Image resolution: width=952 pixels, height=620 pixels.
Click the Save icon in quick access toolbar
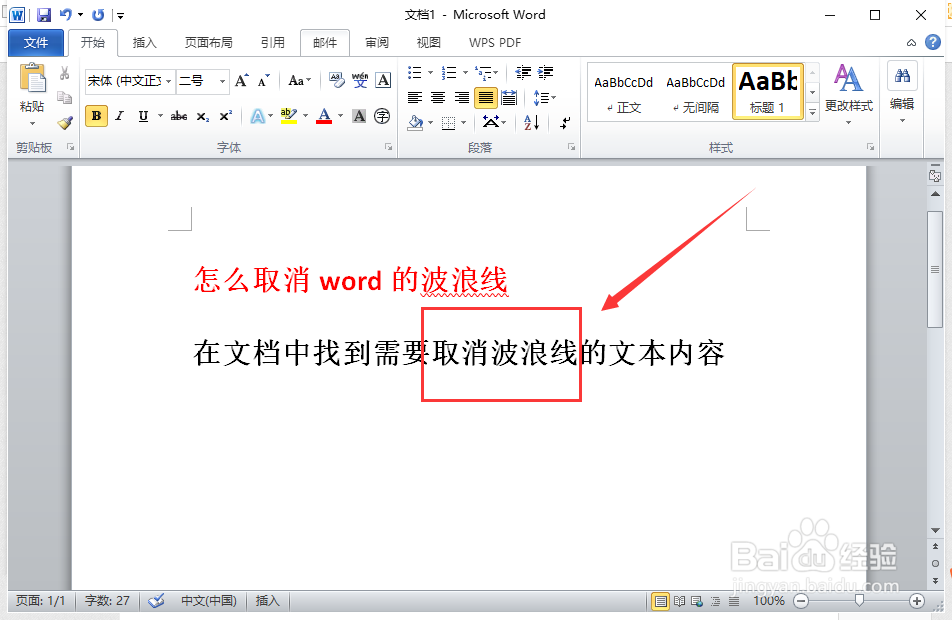(44, 15)
